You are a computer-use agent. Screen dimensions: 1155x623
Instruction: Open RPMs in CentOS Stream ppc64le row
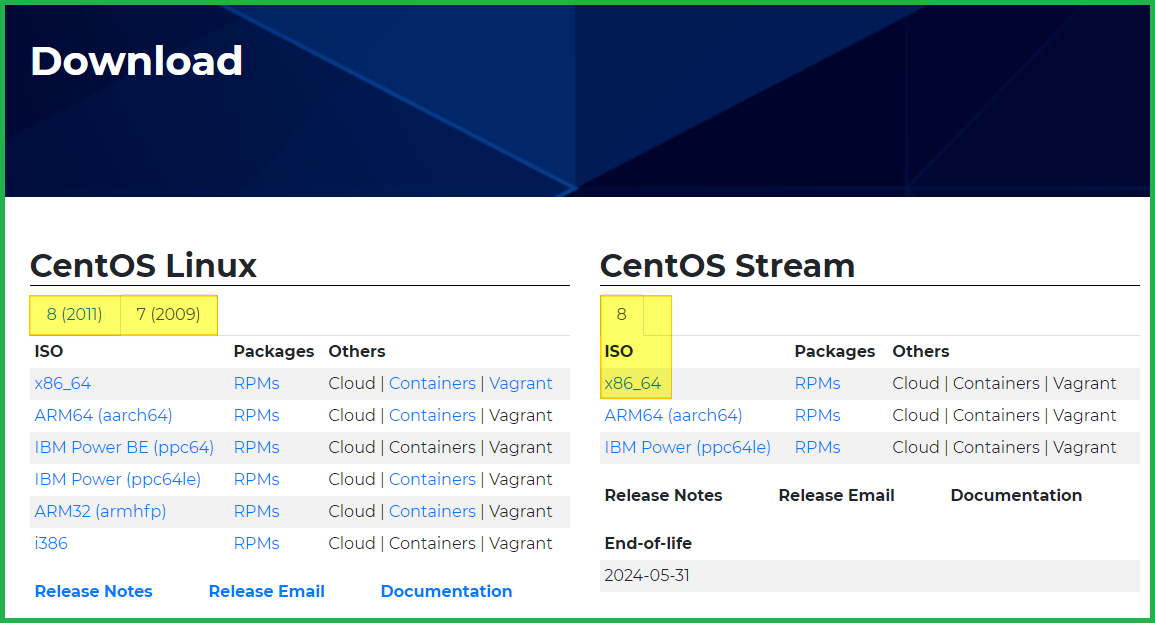[818, 447]
